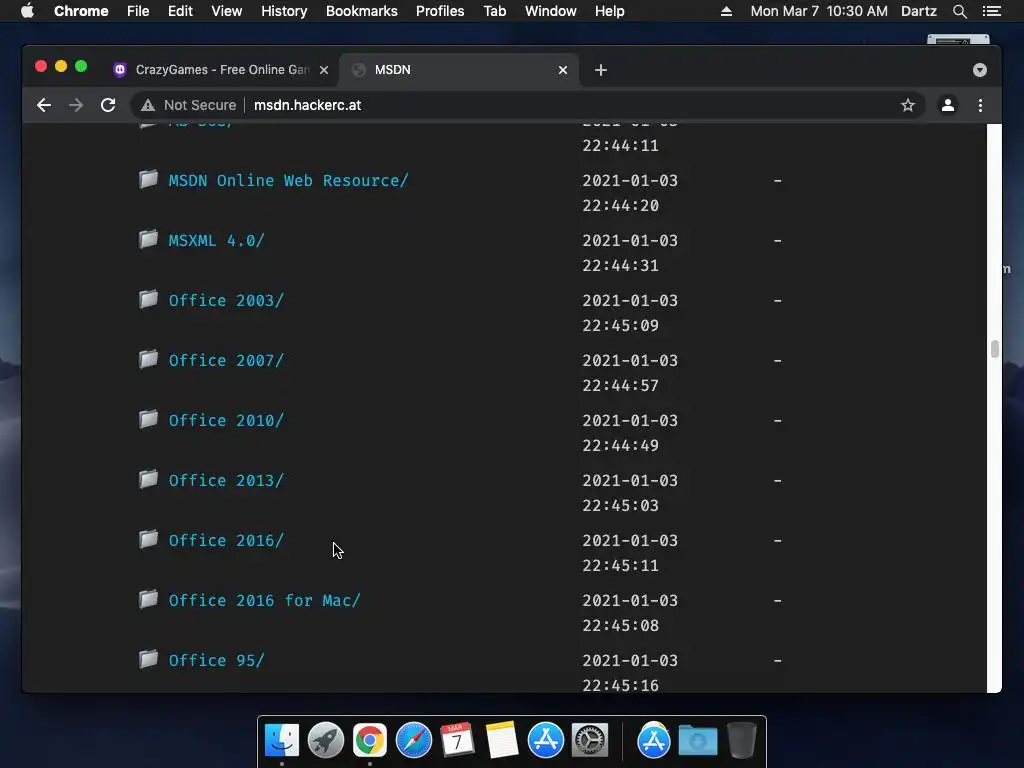This screenshot has width=1024, height=768.
Task: Click the eject icon in menu bar
Action: tap(726, 11)
